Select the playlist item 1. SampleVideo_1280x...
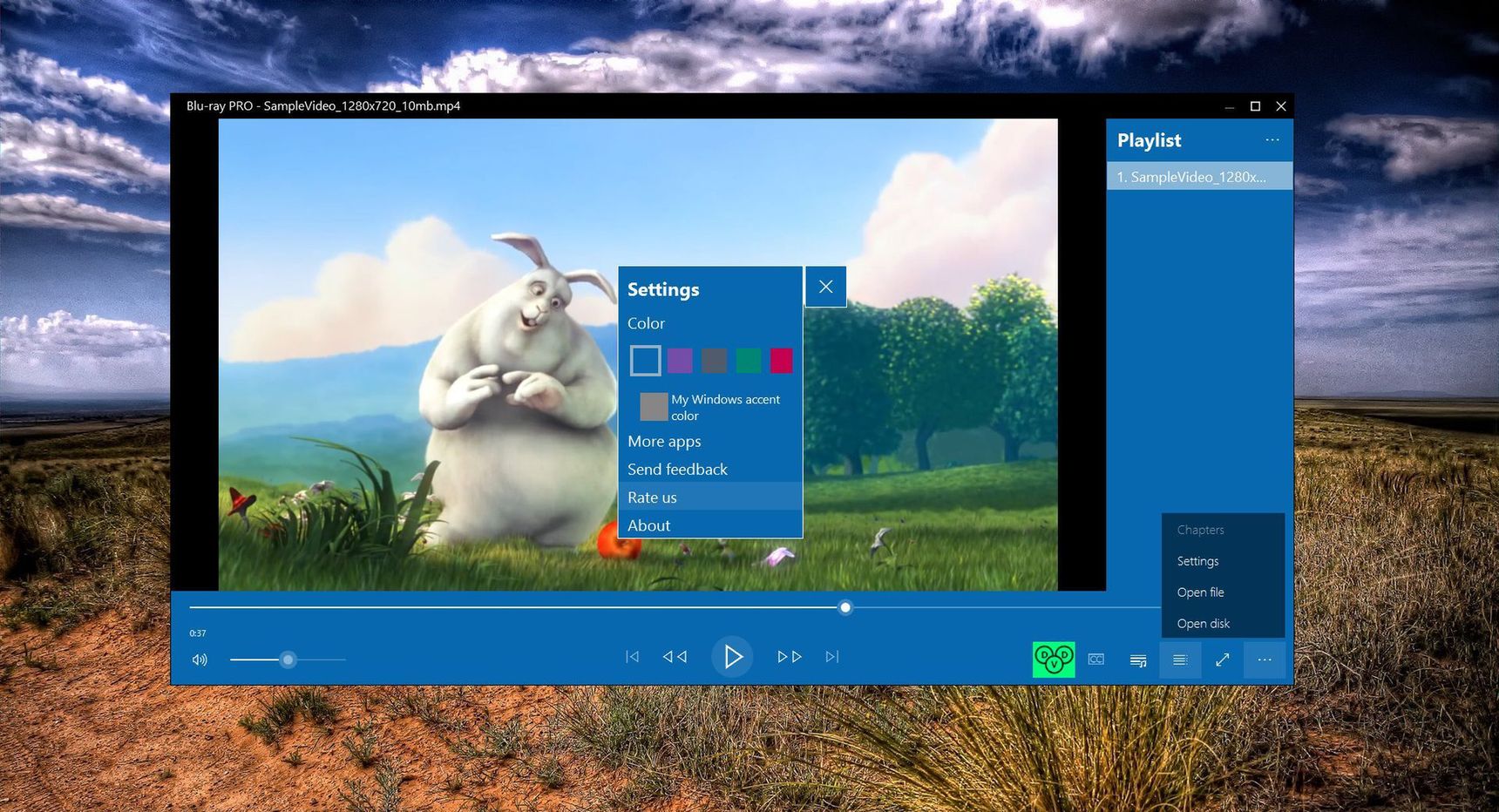The image size is (1499, 812). pos(1199,176)
